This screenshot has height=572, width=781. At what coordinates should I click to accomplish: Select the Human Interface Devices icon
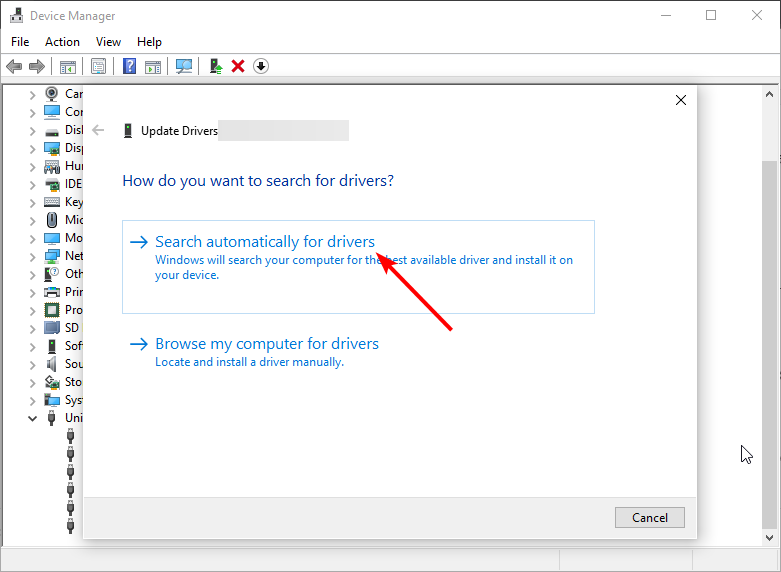[52, 166]
